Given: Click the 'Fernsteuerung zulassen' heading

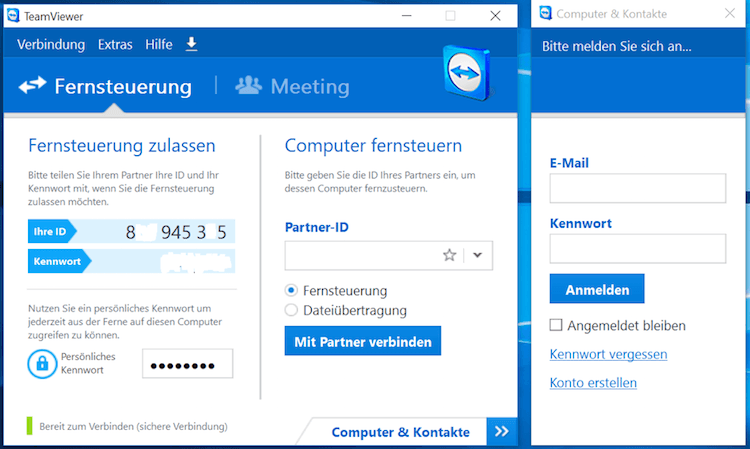Looking at the screenshot, I should 121,145.
